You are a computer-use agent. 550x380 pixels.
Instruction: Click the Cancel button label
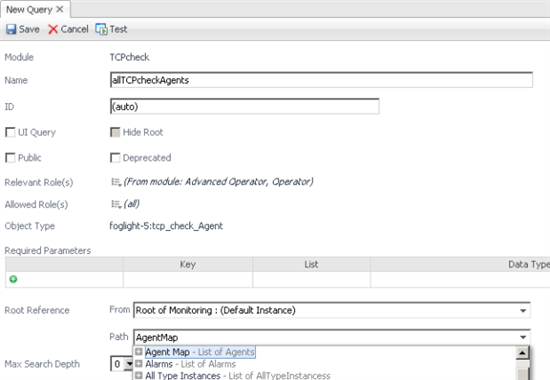click(74, 29)
